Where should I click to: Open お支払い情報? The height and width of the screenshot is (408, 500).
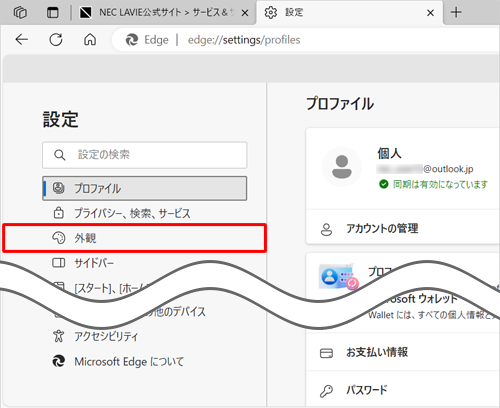tap(403, 352)
